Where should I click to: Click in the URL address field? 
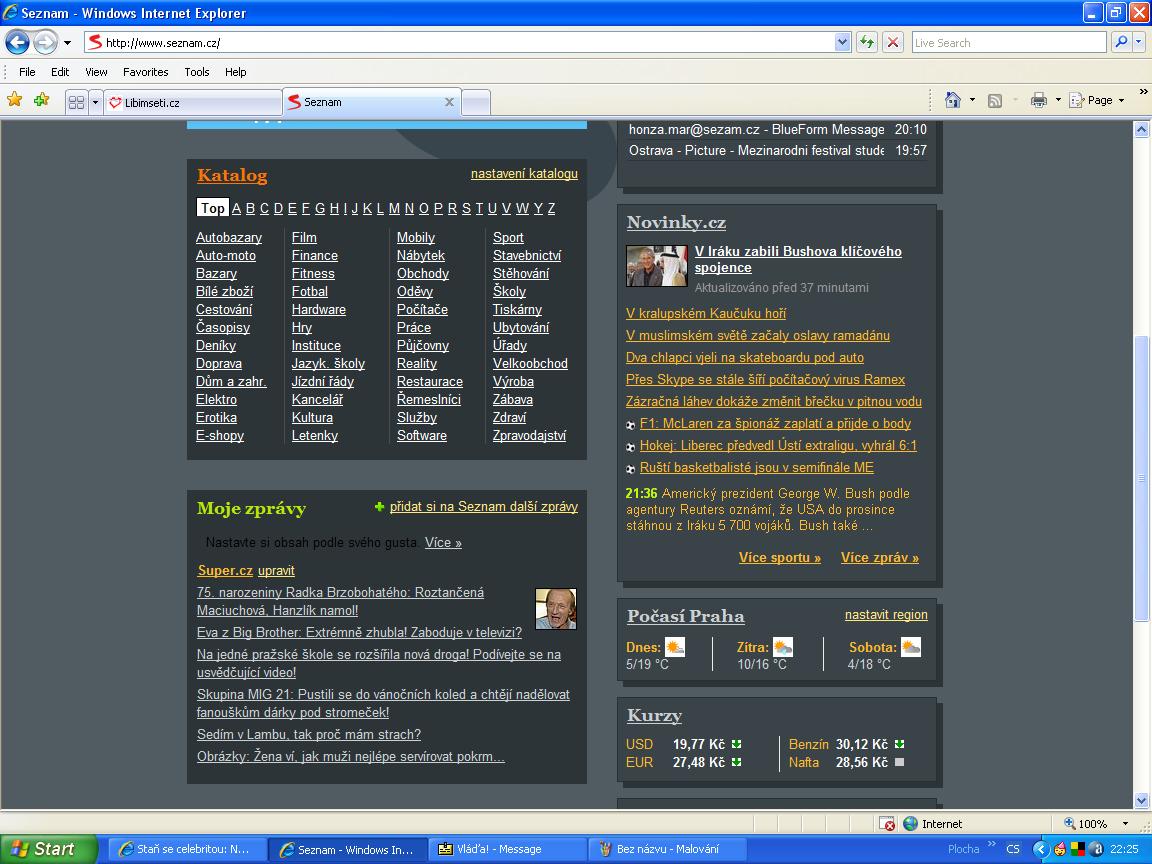click(x=467, y=42)
